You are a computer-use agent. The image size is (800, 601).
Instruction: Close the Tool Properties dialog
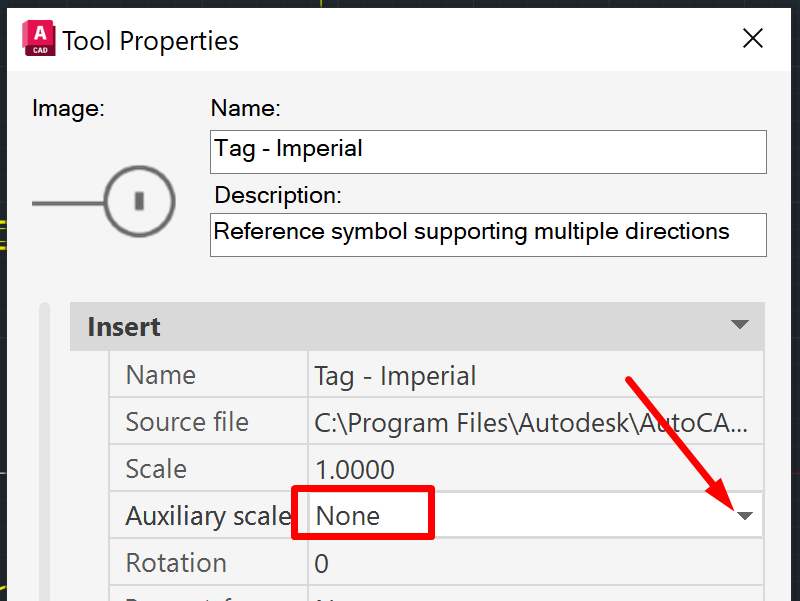(x=752, y=38)
